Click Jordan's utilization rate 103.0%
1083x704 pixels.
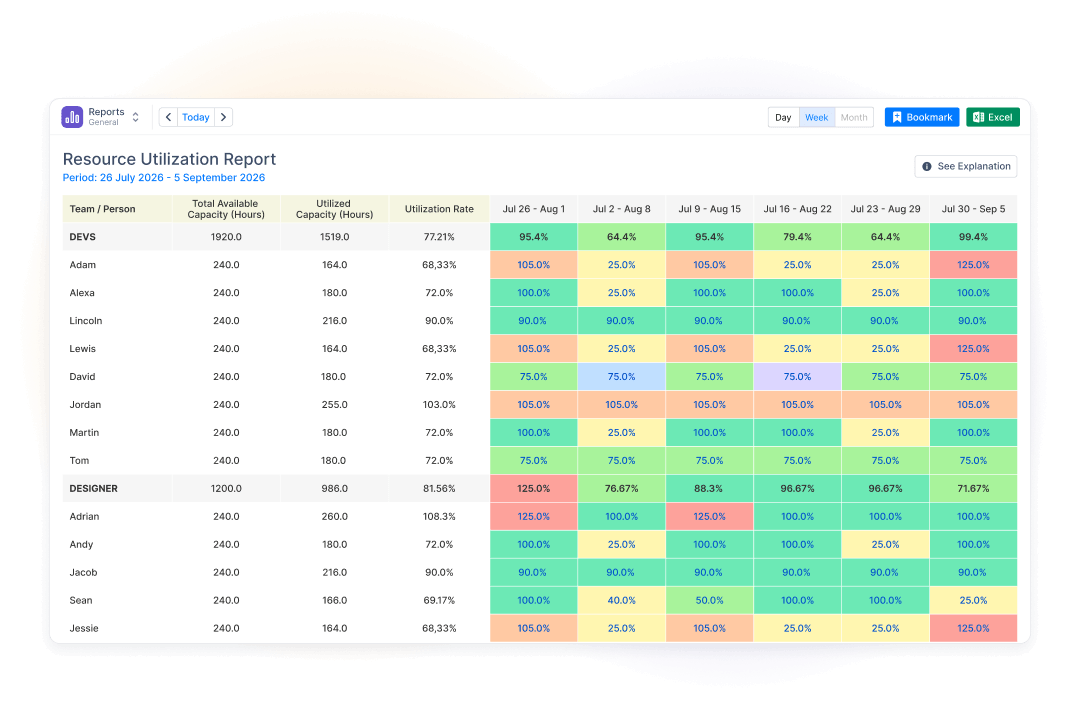(x=439, y=405)
